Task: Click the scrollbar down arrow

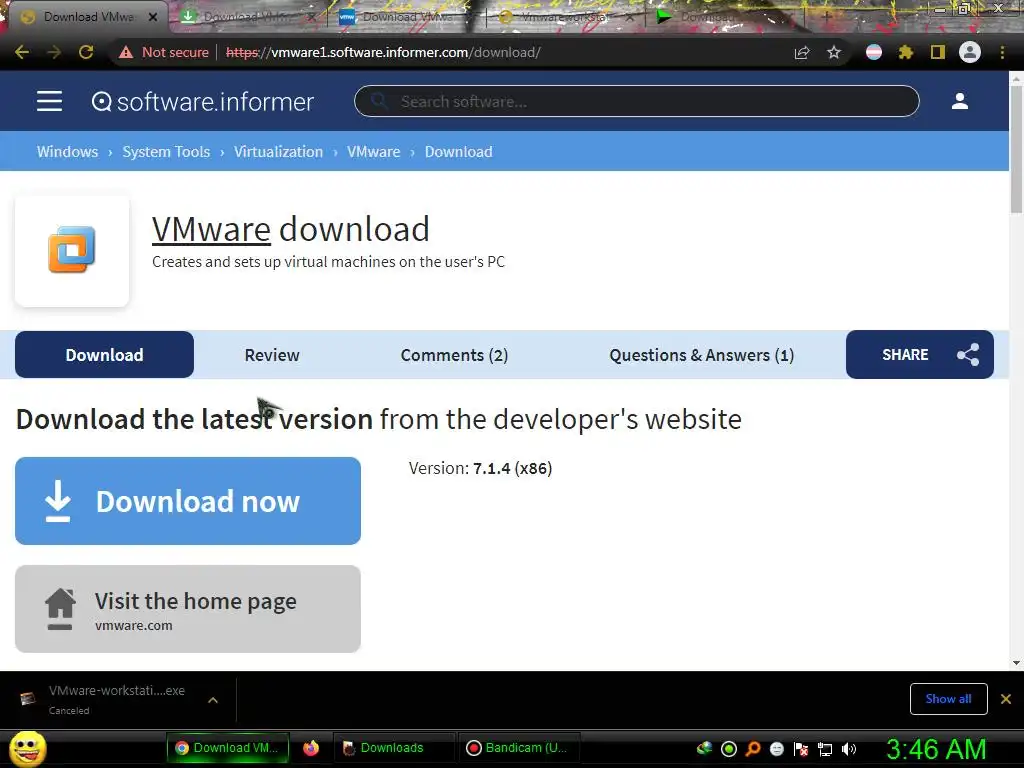Action: pyautogui.click(x=1016, y=663)
